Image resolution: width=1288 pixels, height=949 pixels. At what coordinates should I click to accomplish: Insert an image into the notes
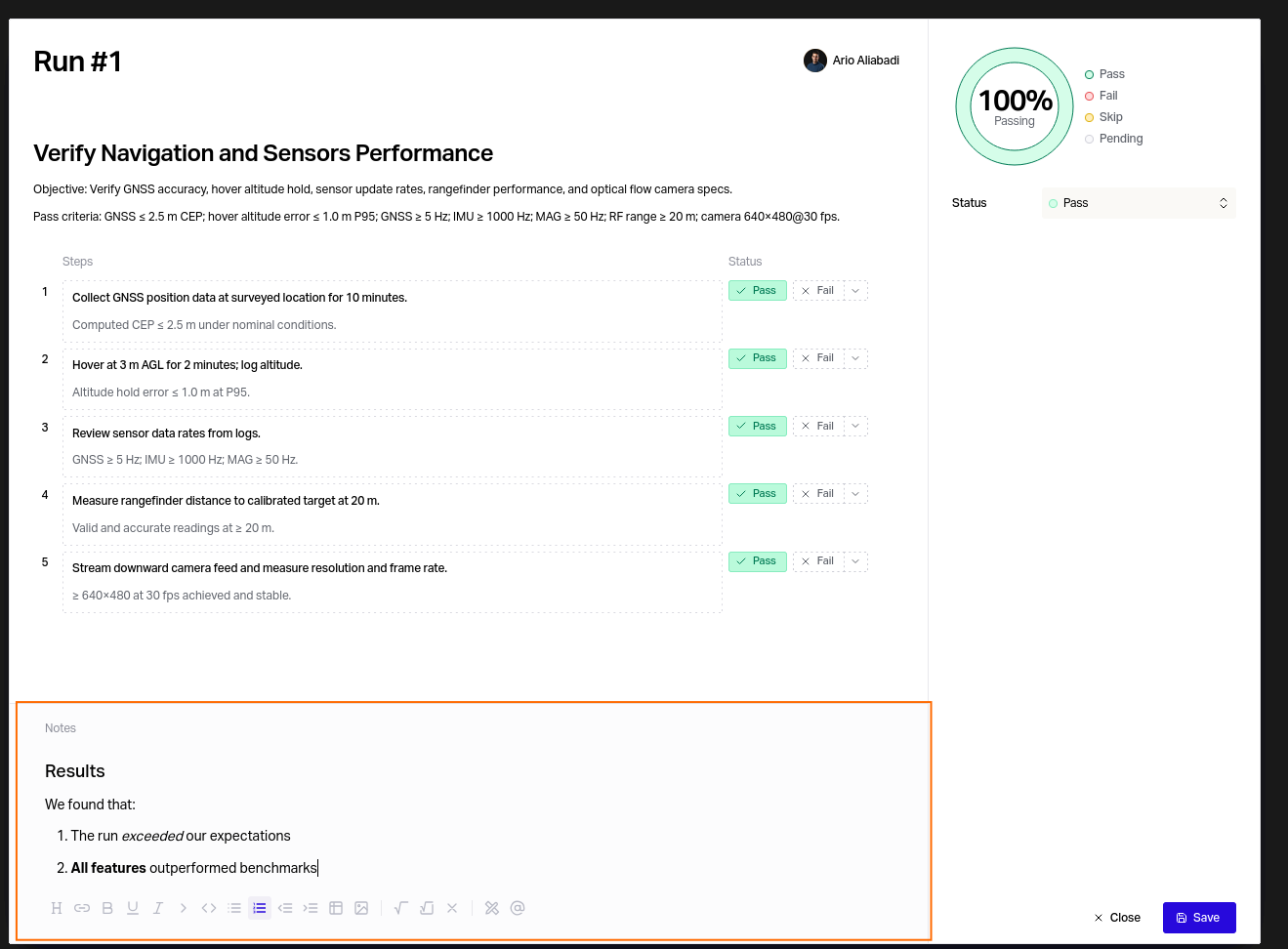coord(361,908)
